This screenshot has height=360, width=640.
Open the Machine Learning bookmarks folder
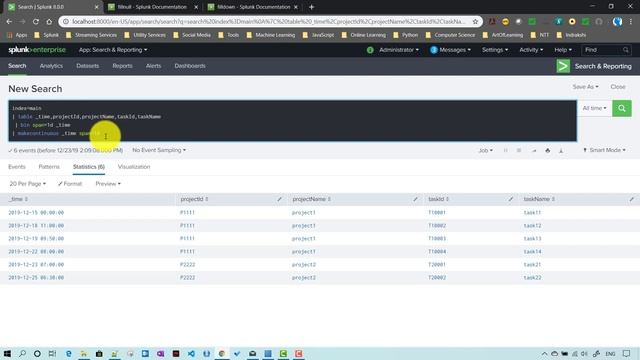click(271, 35)
